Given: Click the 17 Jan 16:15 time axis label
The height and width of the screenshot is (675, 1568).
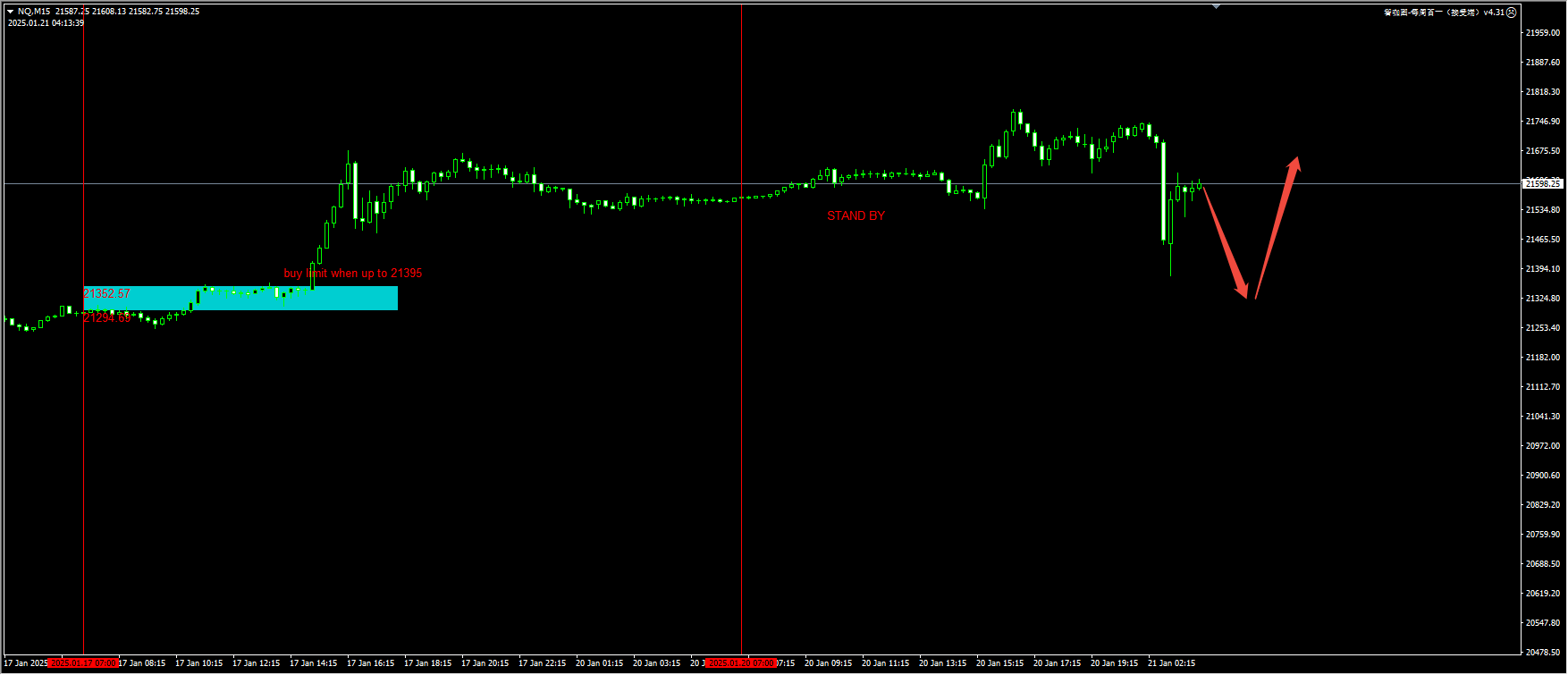Looking at the screenshot, I should 370,663.
